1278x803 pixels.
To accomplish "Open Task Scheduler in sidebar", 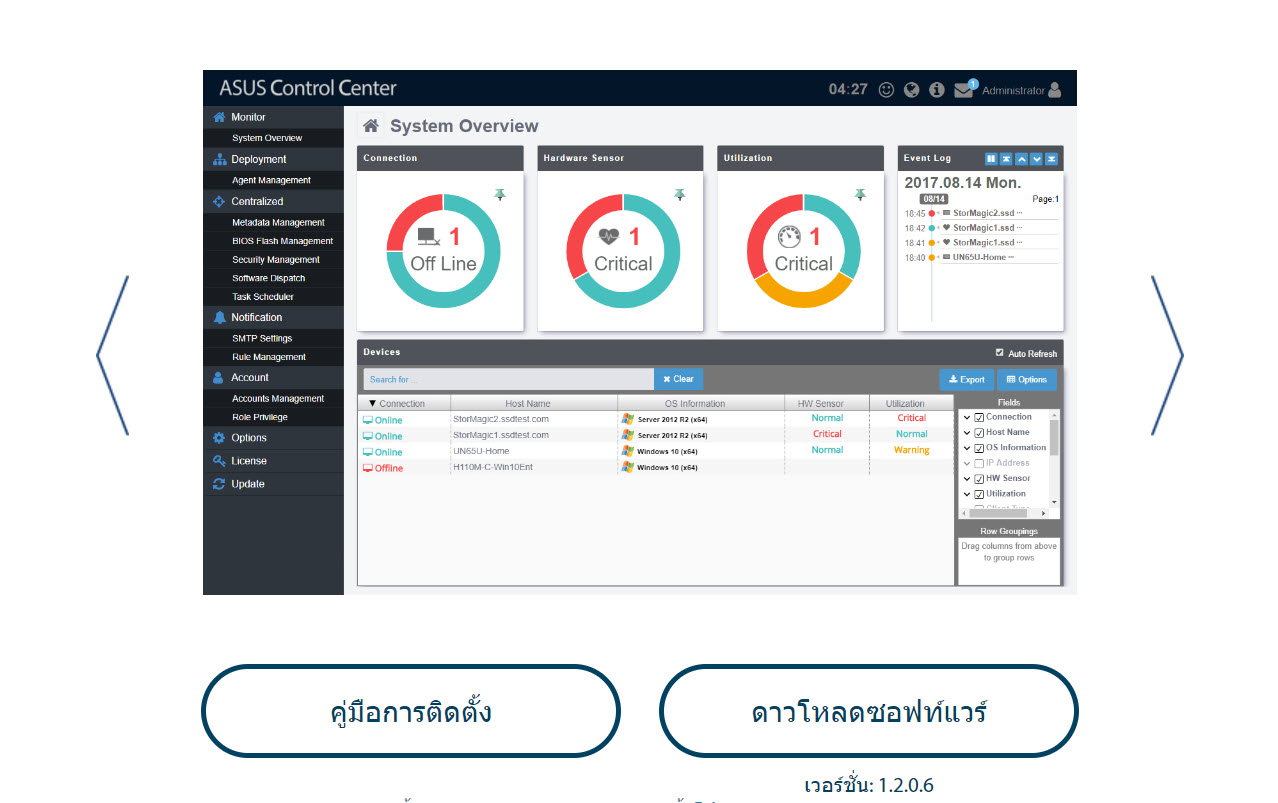I will [x=263, y=297].
